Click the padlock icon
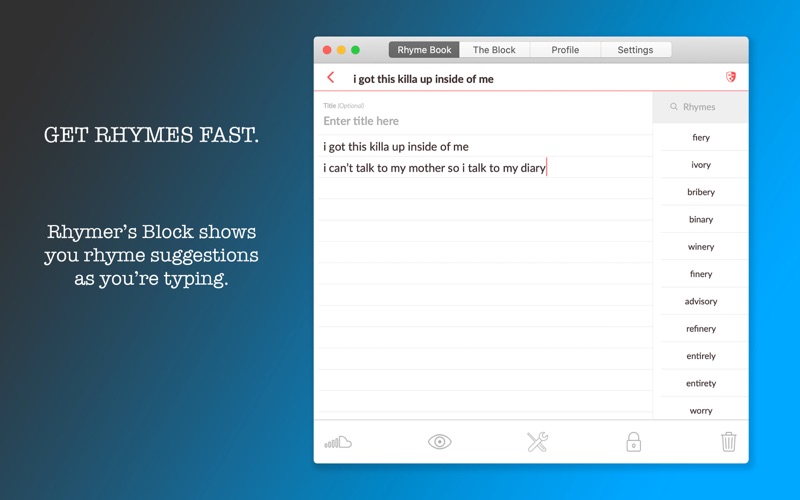Image resolution: width=800 pixels, height=500 pixels. pos(633,442)
